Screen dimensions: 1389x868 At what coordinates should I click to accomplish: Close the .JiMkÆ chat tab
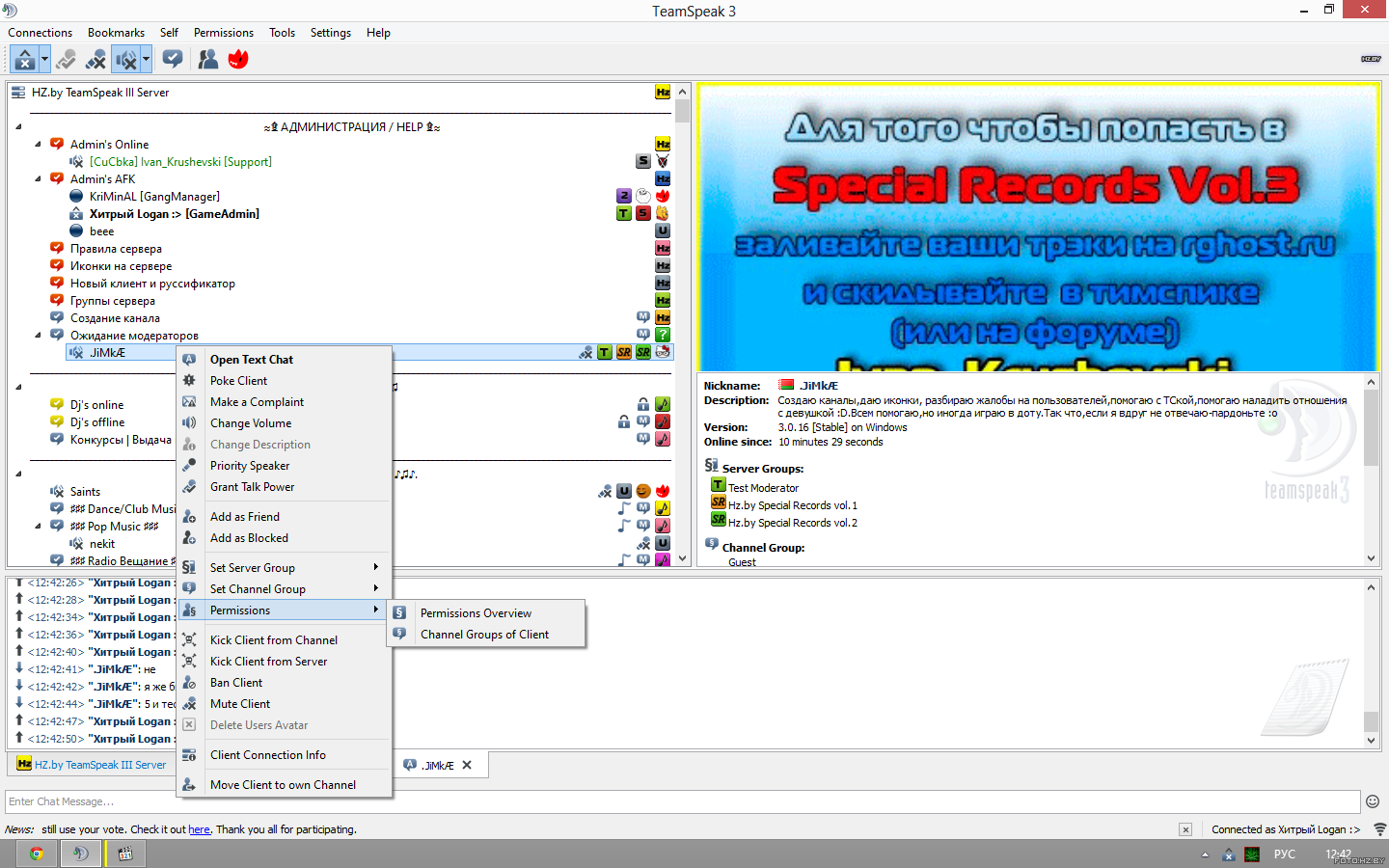[x=467, y=765]
